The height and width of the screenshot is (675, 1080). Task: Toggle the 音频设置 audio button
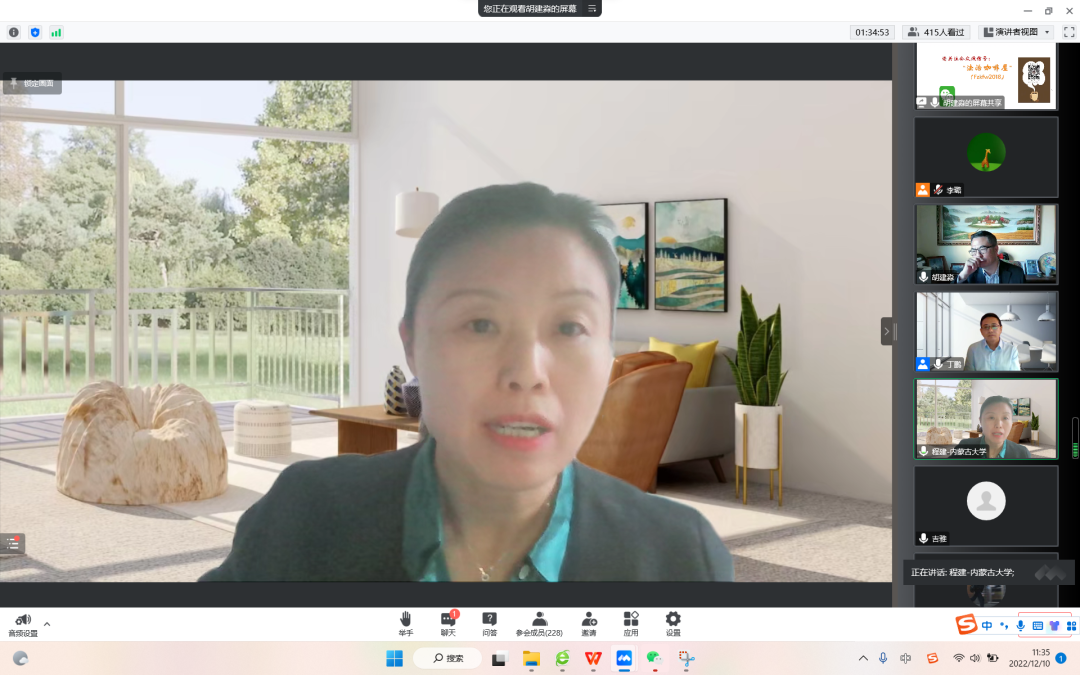pyautogui.click(x=23, y=624)
